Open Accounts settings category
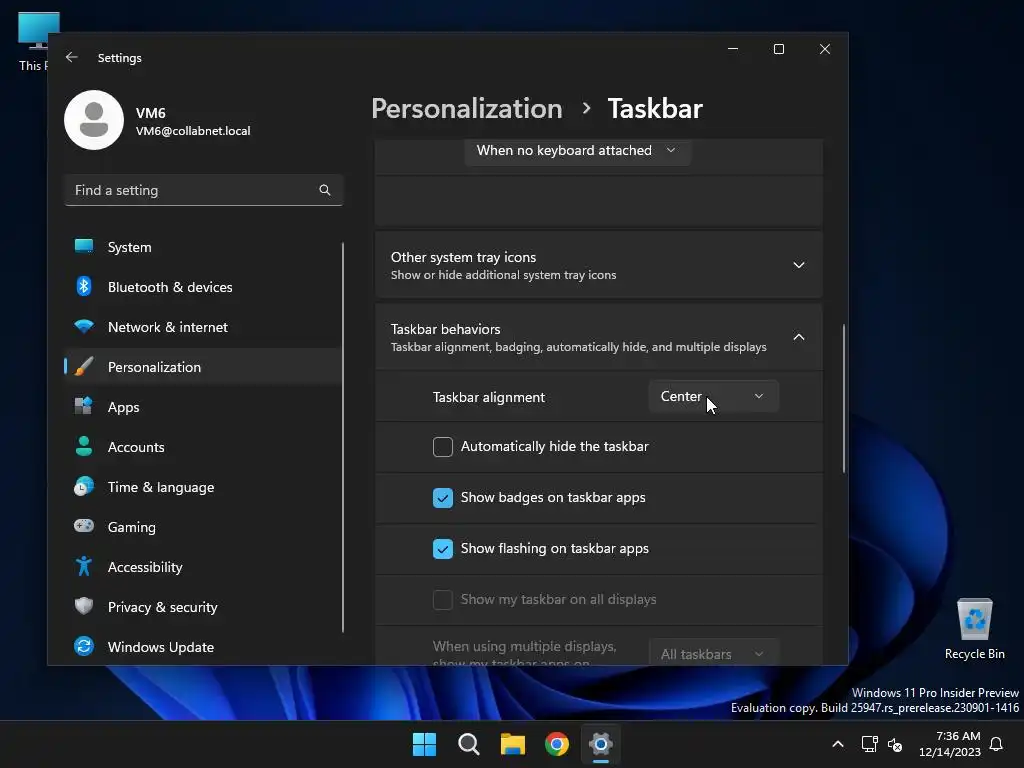The height and width of the screenshot is (768, 1024). [202, 447]
